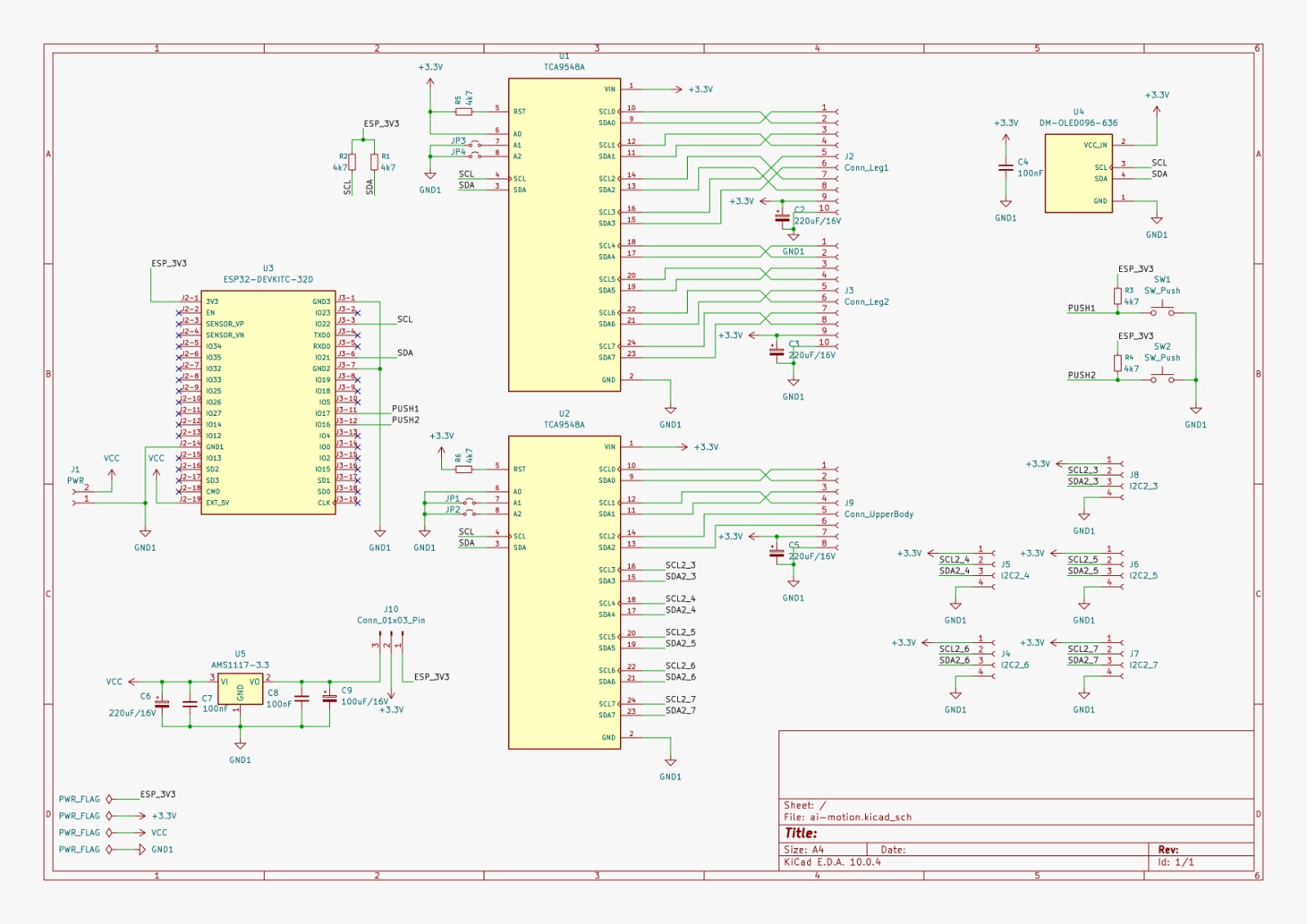Screen dimensions: 1307x924
Task: Click the I2C2_5 connector label
Action: 1143,576
